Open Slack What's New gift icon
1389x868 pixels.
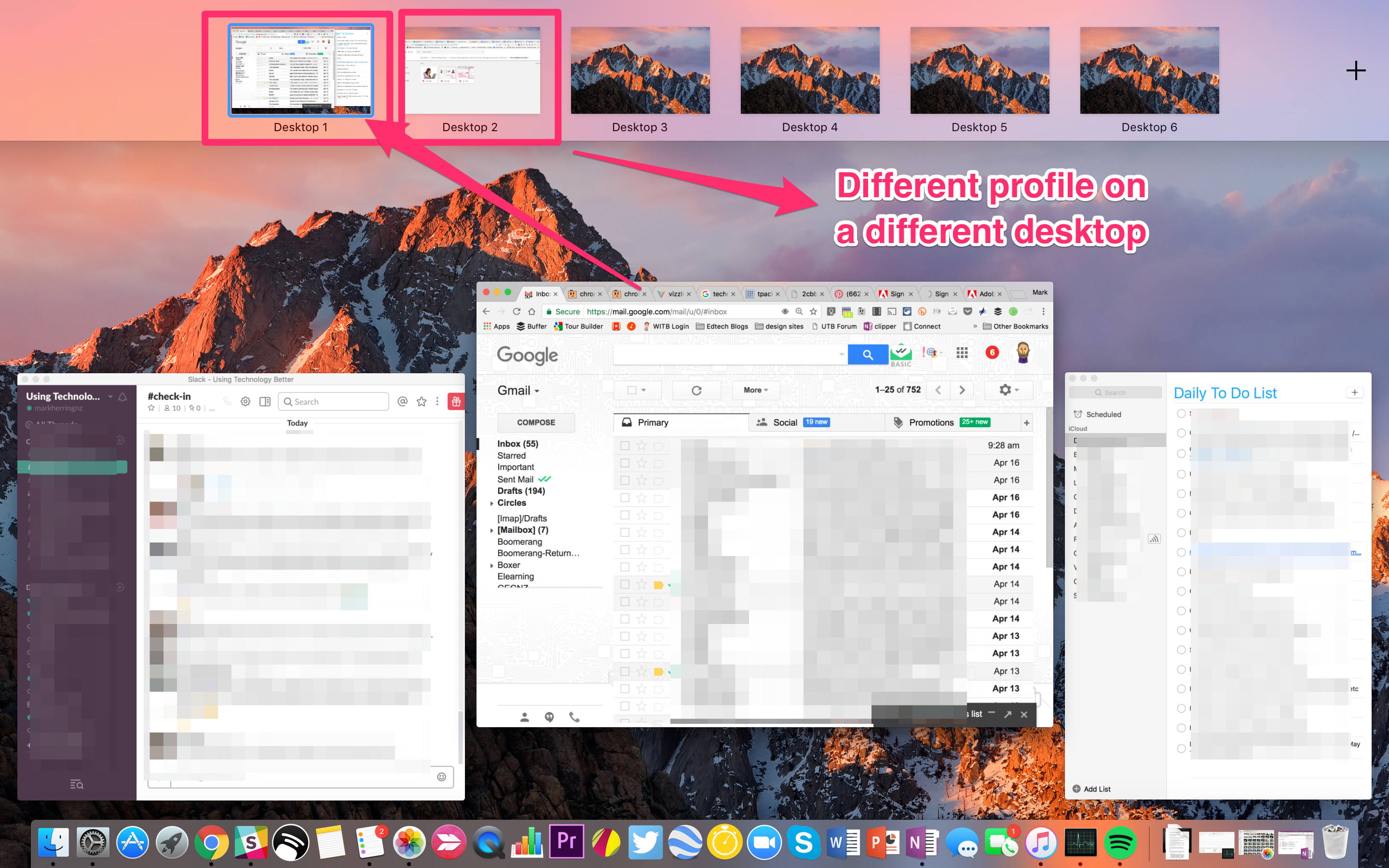pyautogui.click(x=456, y=402)
